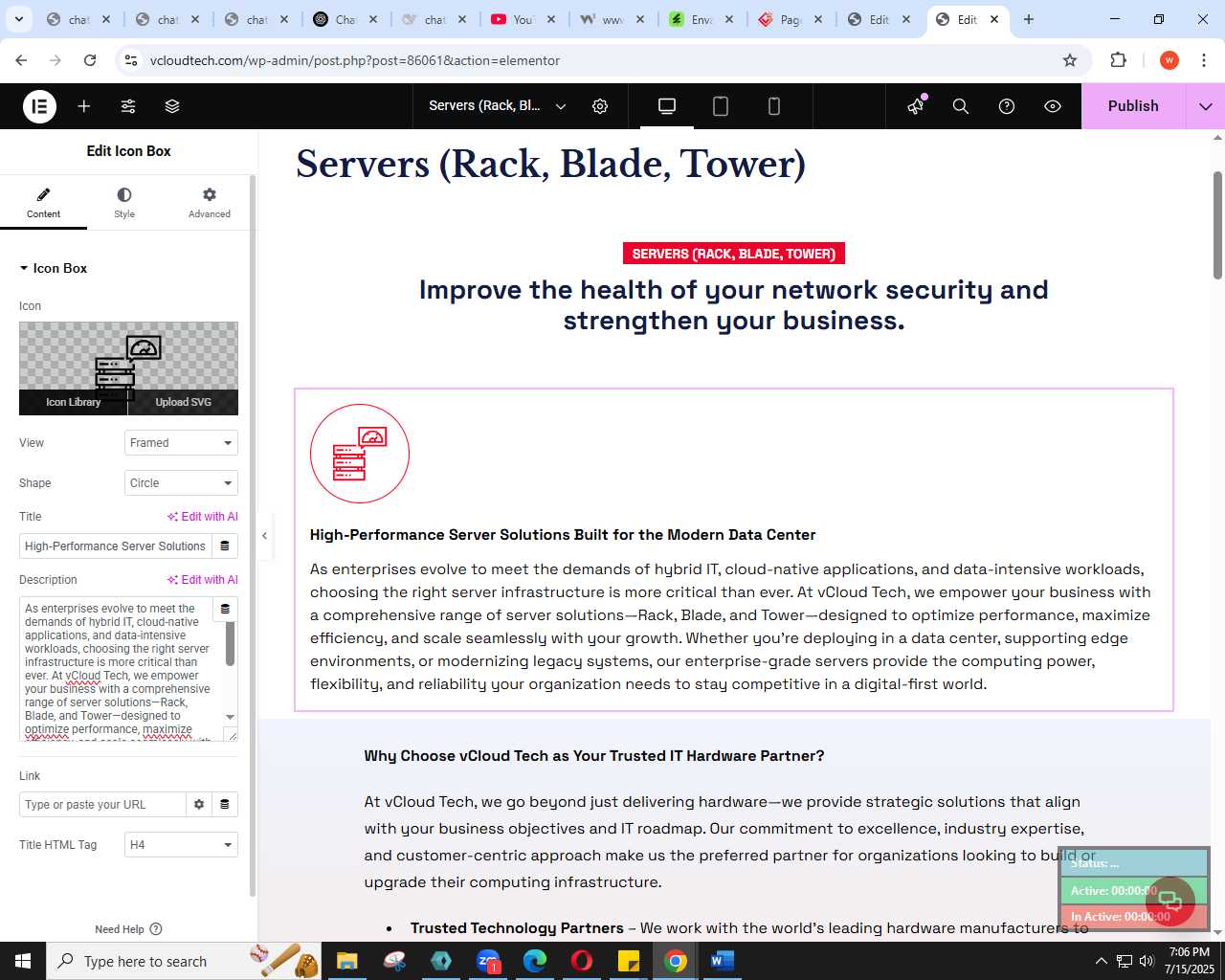Open the Servers page title dropdown
The height and width of the screenshot is (980, 1225).
(498, 106)
